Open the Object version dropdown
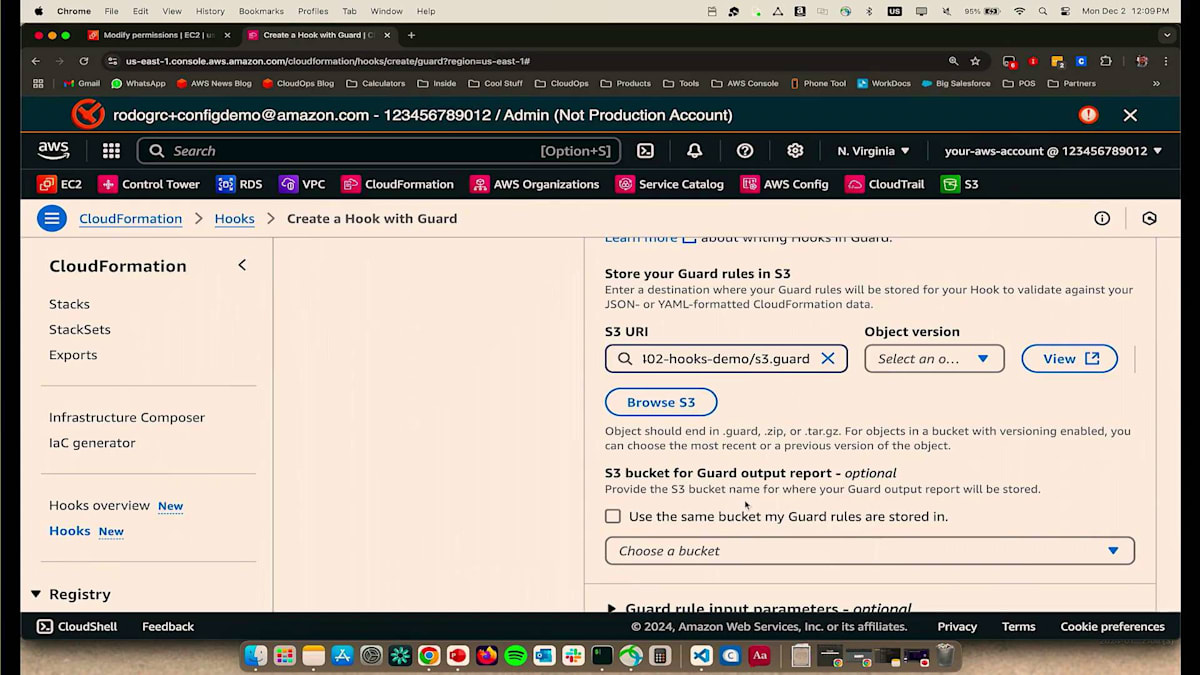Screen dimensions: 1200x675 (x=934, y=359)
